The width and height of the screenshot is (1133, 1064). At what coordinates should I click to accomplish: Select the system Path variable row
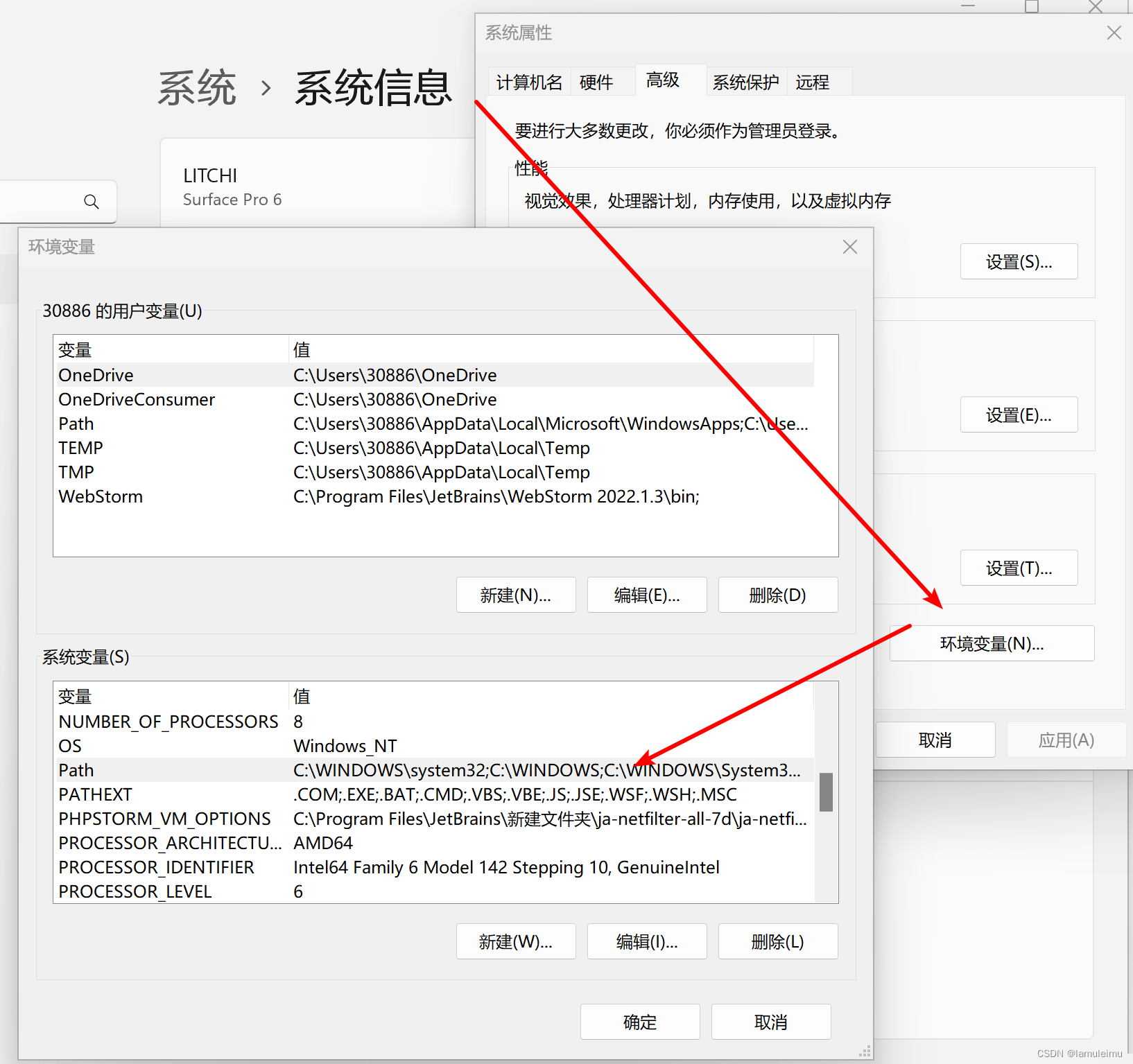(434, 770)
